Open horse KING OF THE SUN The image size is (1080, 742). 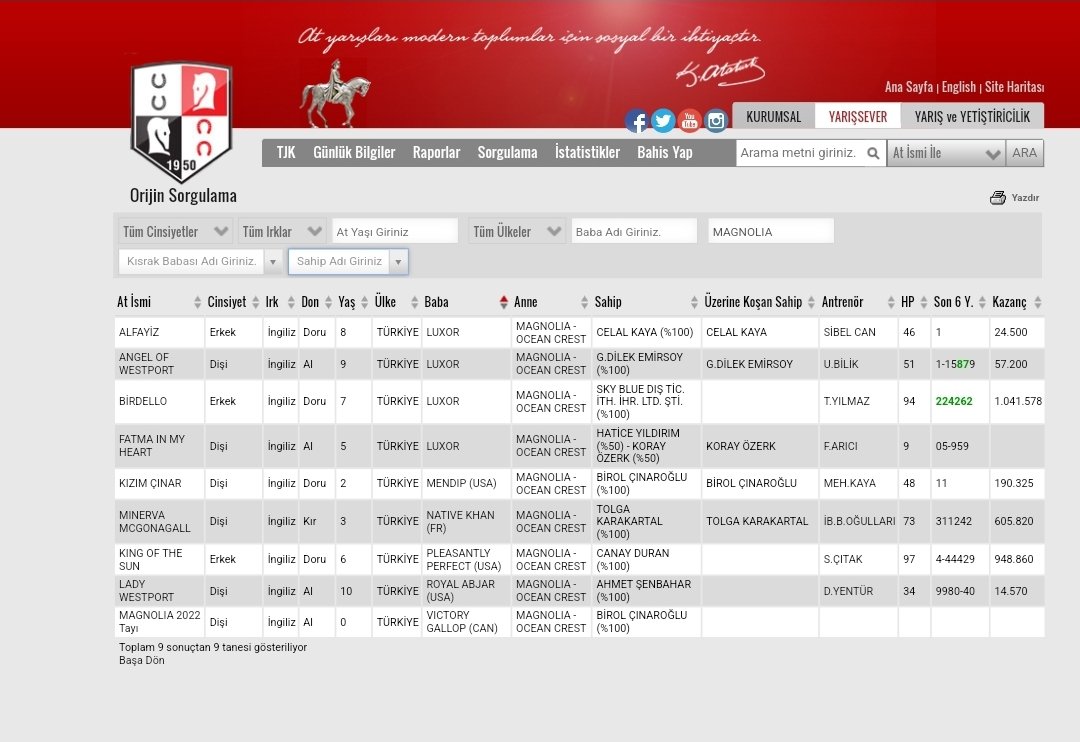[150, 559]
